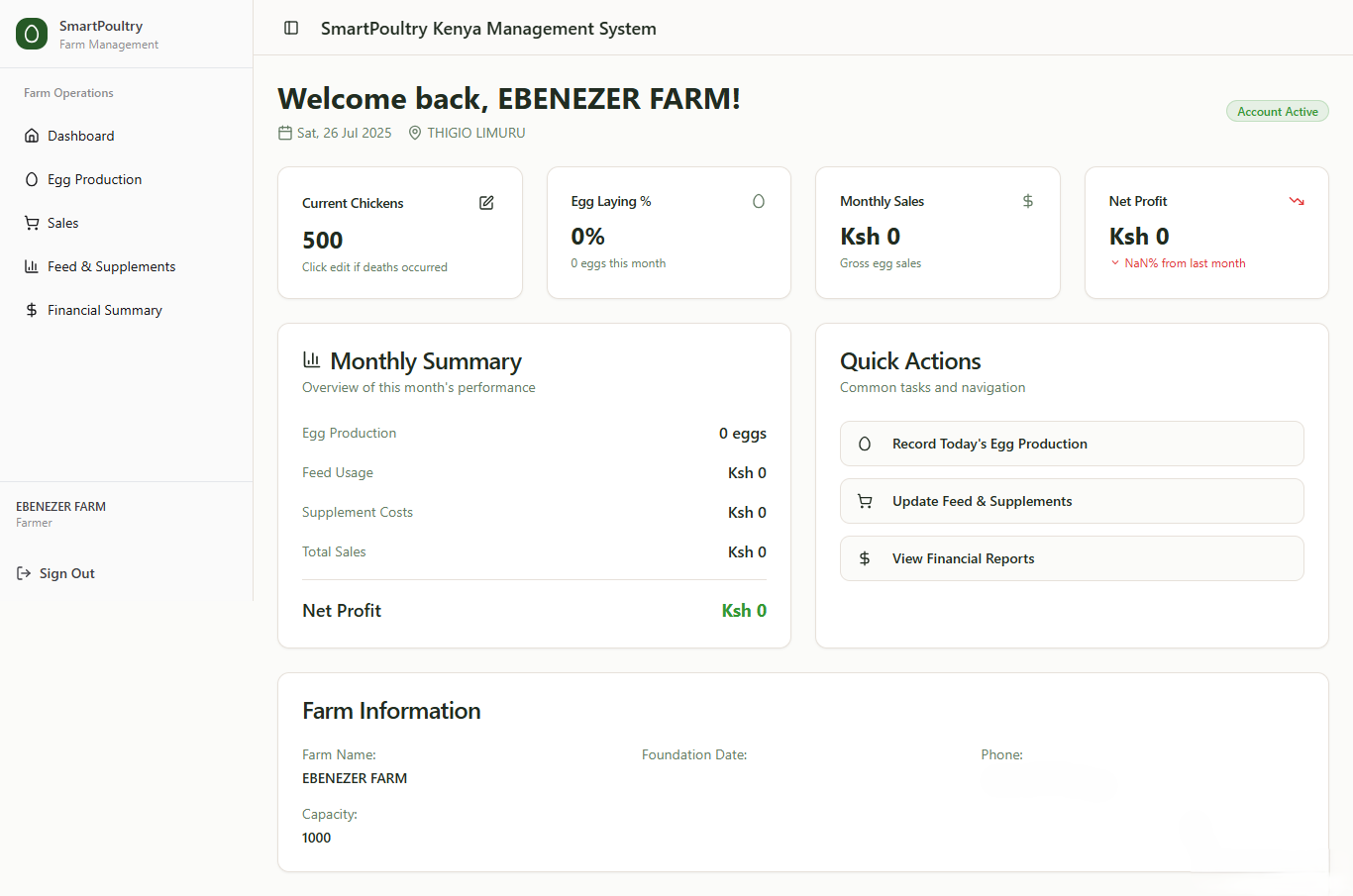
Task: Click the egg icon on Egg Laying card
Action: point(759,201)
